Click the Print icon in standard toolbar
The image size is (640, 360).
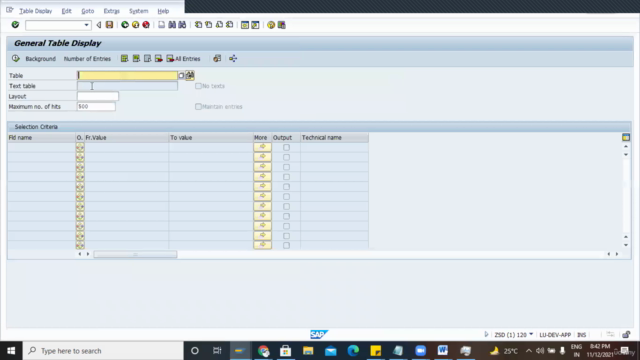click(162, 25)
